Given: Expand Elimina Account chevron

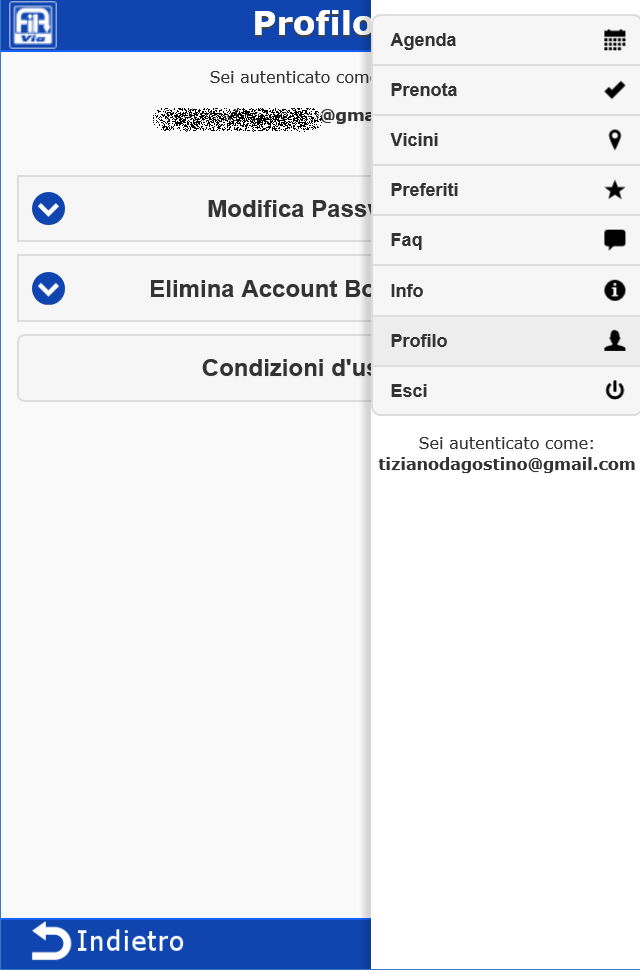Looking at the screenshot, I should point(49,289).
